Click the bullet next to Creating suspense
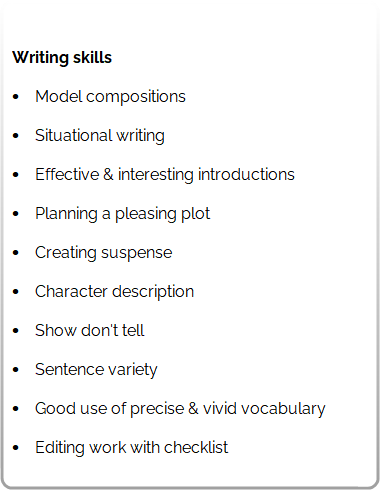Image resolution: width=380 pixels, height=490 pixels. pos(16,253)
